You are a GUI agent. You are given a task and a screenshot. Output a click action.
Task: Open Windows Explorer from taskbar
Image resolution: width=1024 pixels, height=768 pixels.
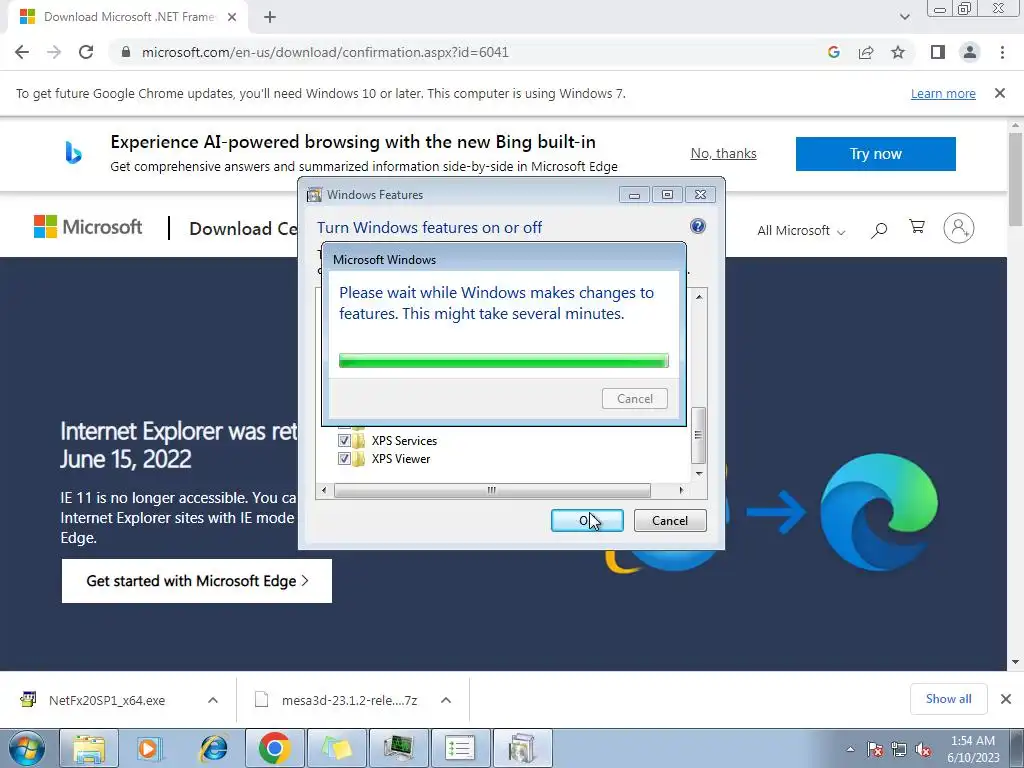point(89,748)
